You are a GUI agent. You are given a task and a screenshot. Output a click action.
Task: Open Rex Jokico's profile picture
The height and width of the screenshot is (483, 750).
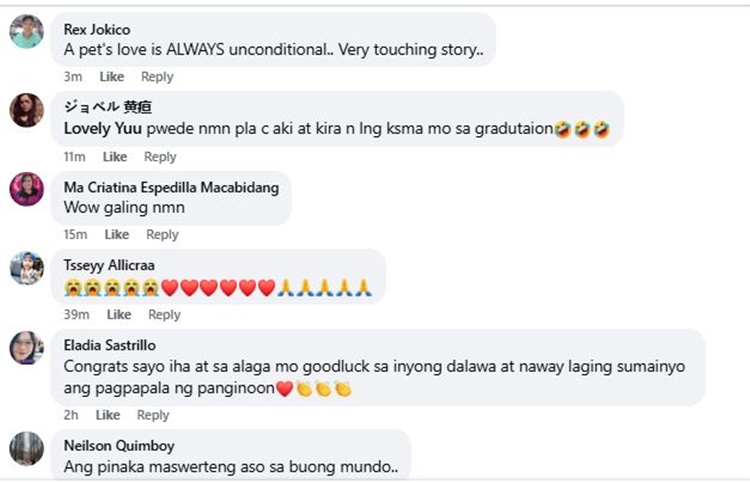pos(26,32)
